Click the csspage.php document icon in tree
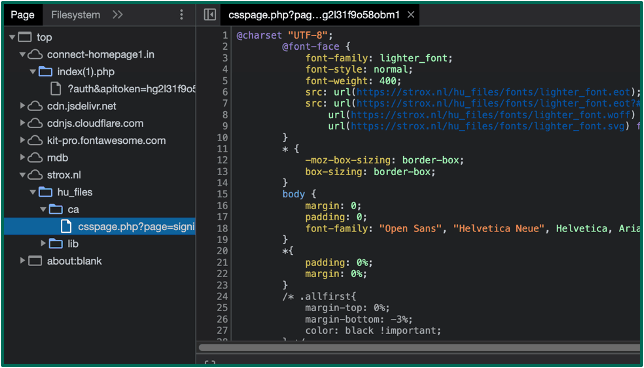The width and height of the screenshot is (644, 368). 66,227
